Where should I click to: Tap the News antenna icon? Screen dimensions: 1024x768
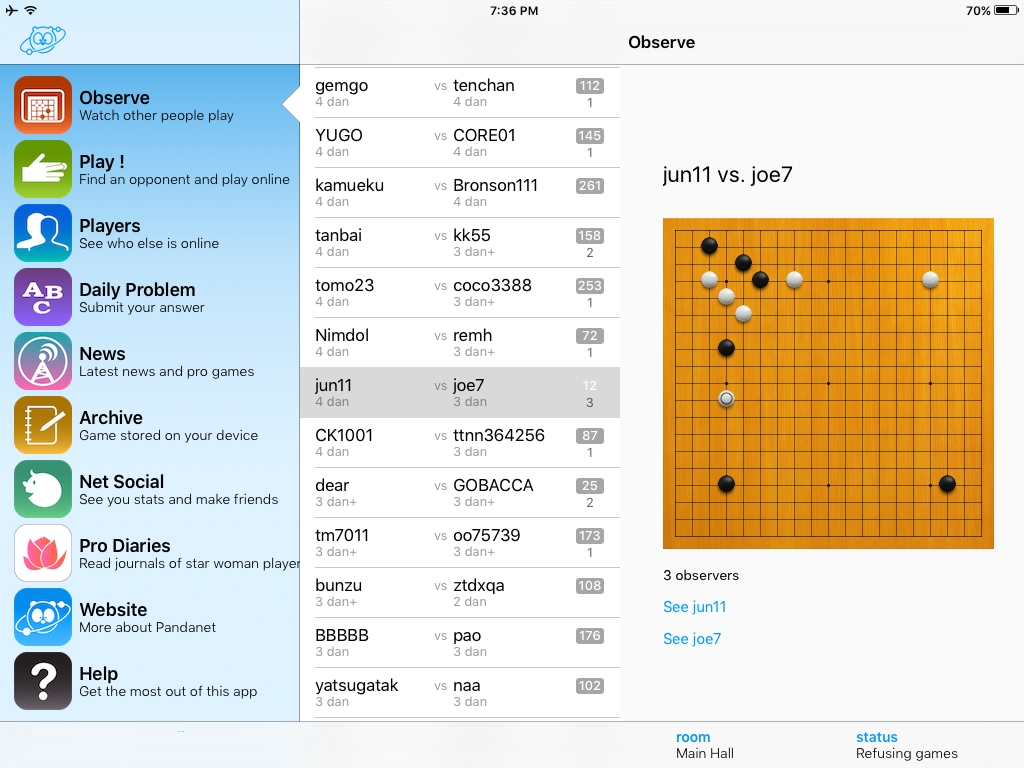click(x=43, y=361)
